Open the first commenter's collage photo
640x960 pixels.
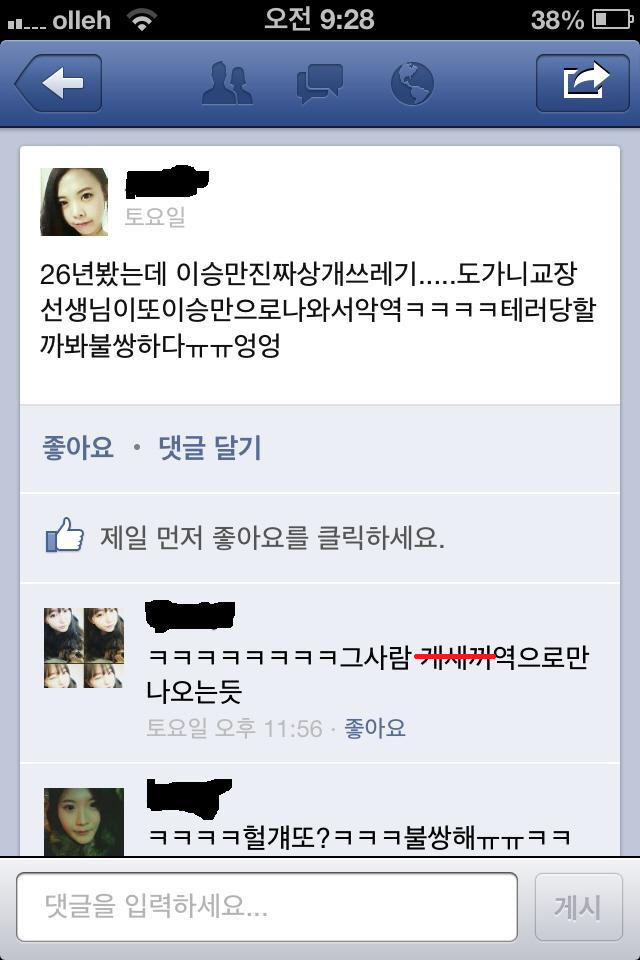(x=84, y=648)
